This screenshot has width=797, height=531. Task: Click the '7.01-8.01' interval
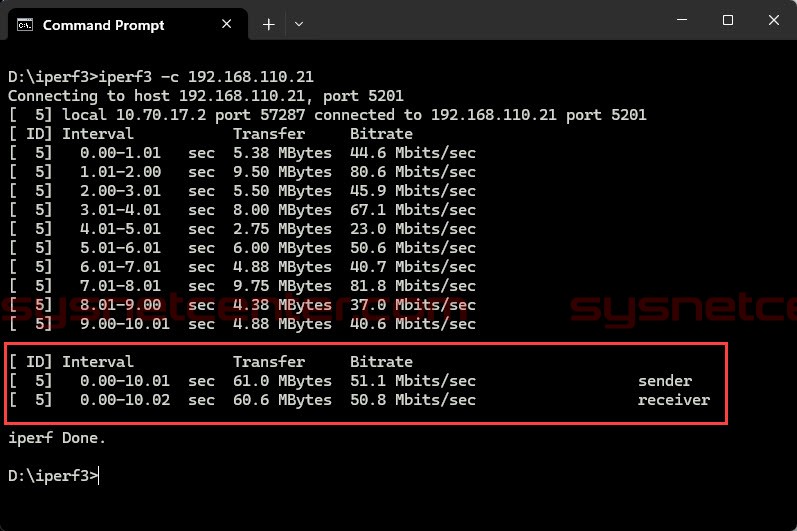[120, 286]
